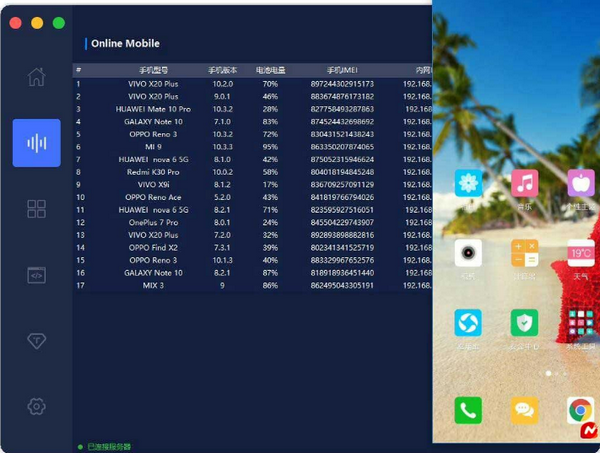Click version 9.0.1 cell
This screenshot has height=453, width=600.
pyautogui.click(x=222, y=96)
